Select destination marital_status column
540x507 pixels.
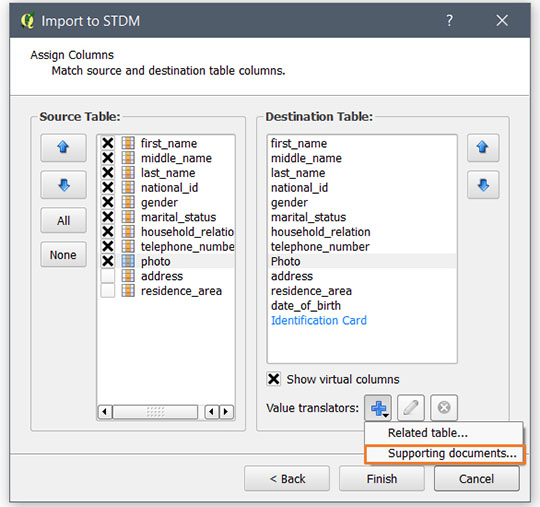362,217
